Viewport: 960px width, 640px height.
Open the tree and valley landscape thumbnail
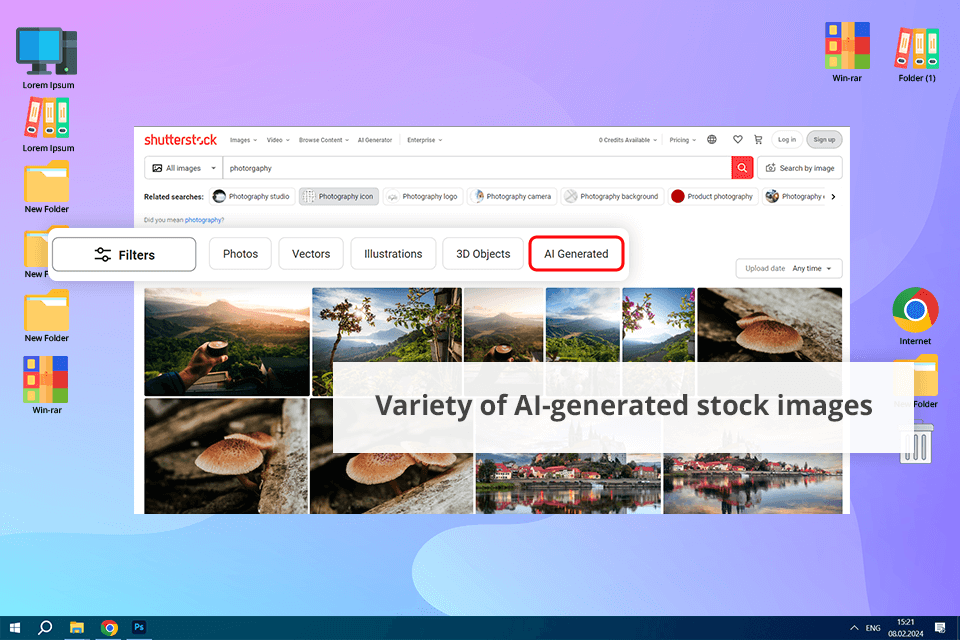coord(387,325)
